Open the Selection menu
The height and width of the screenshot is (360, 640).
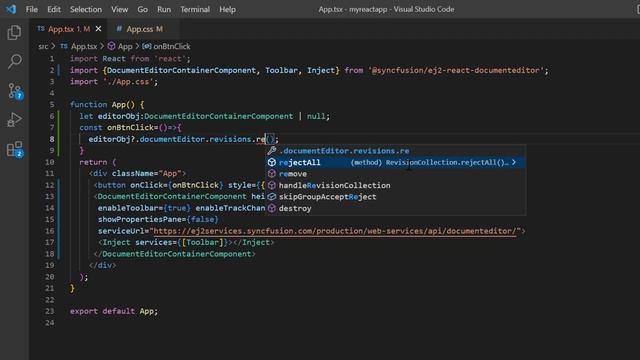tap(86, 9)
